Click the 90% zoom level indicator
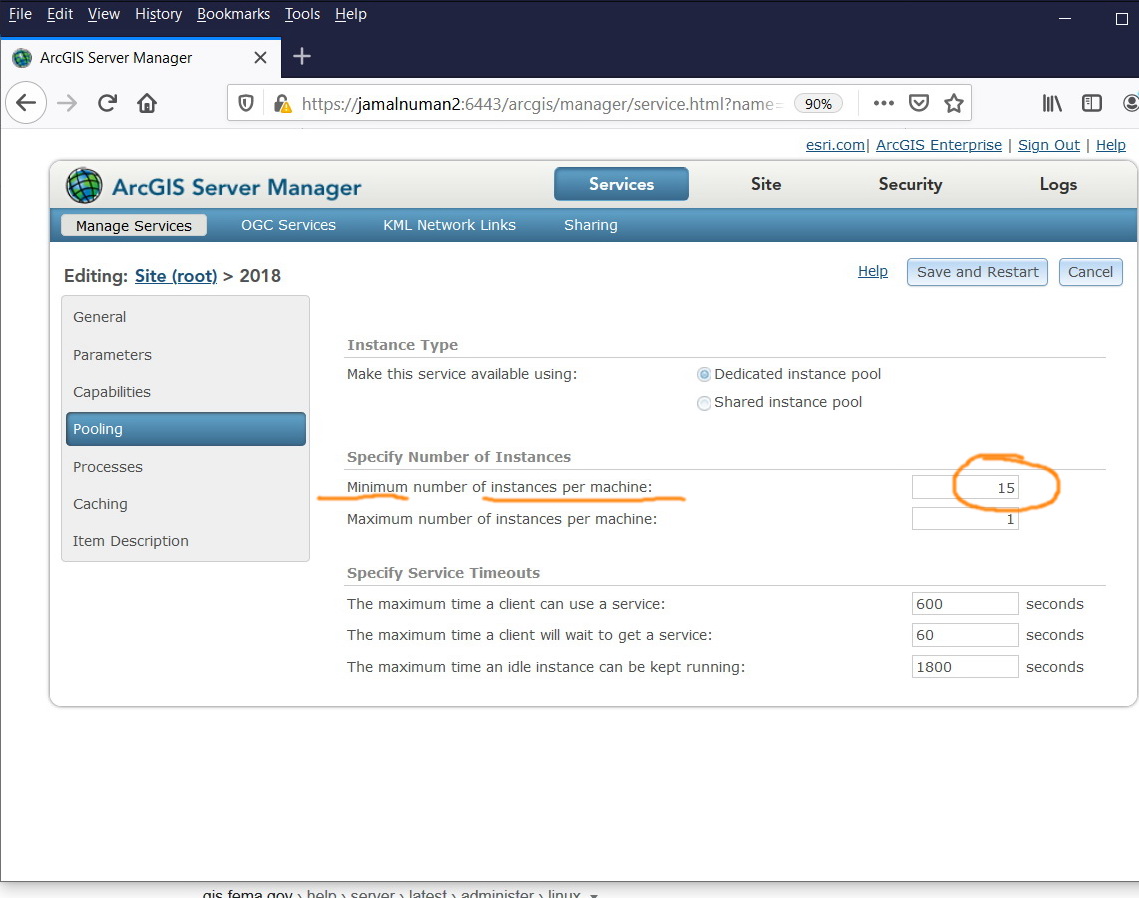Screen dimensions: 1139x898 [818, 104]
